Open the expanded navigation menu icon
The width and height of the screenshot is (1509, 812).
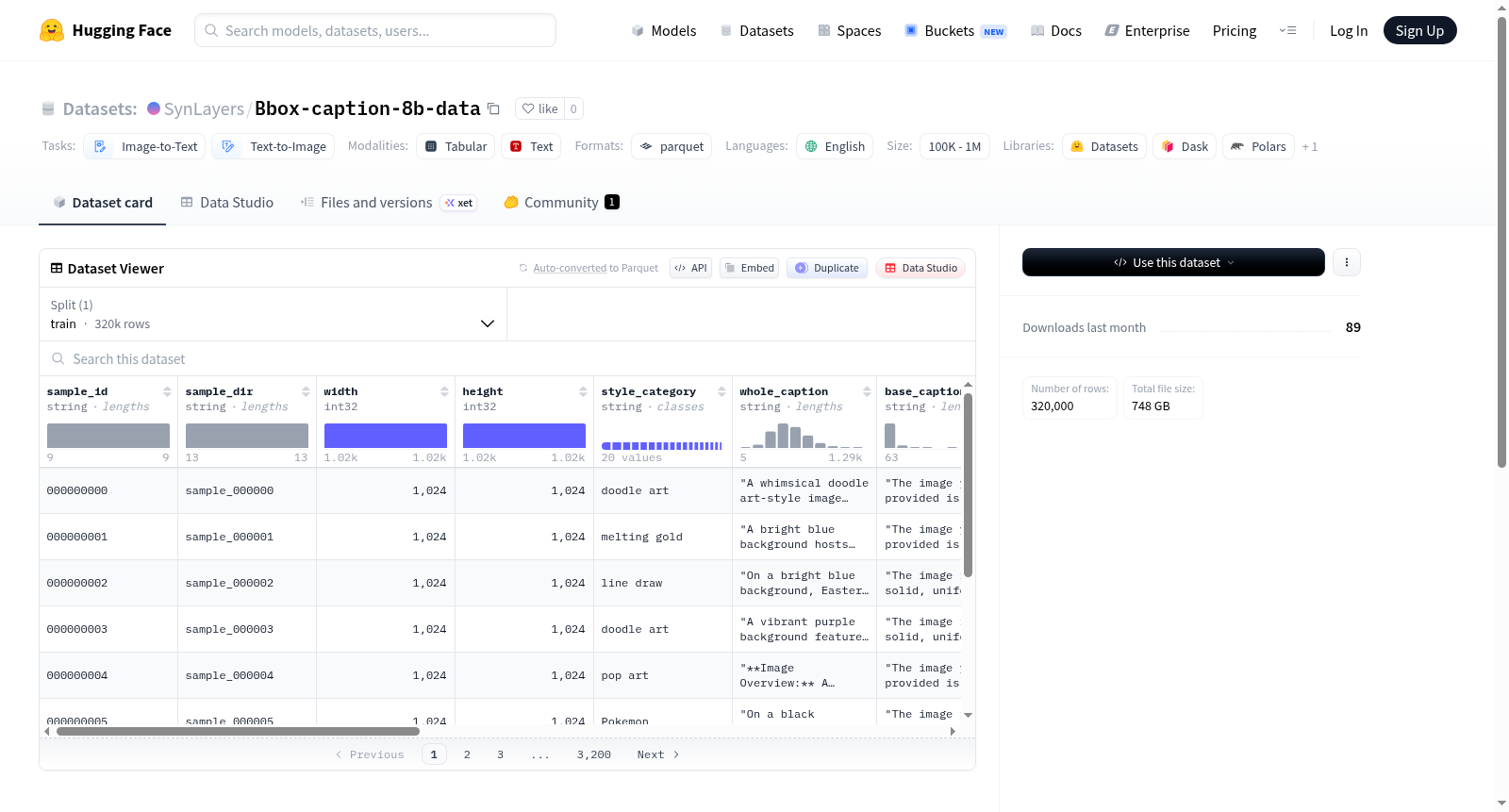(1287, 30)
